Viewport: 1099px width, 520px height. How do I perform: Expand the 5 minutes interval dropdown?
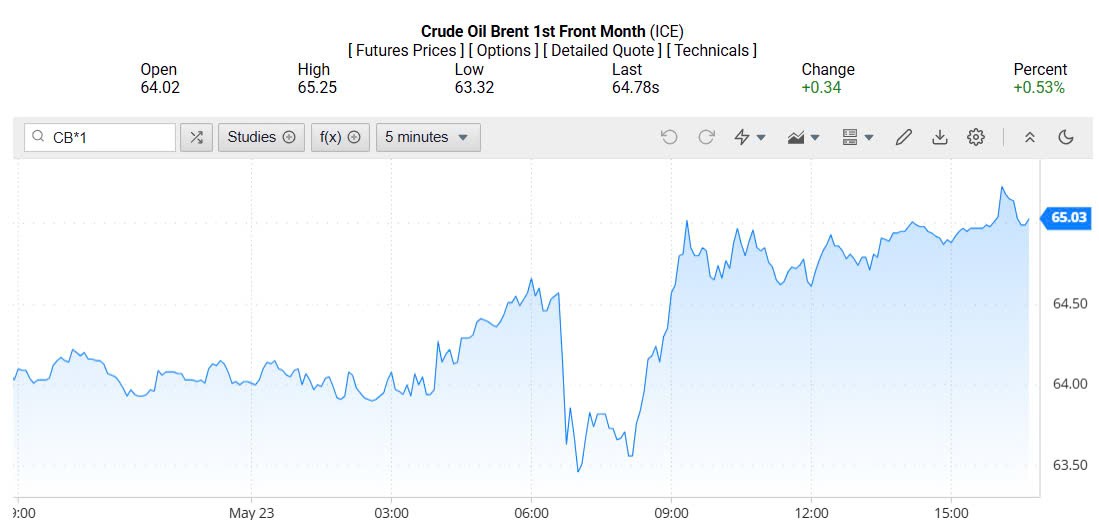pyautogui.click(x=427, y=138)
